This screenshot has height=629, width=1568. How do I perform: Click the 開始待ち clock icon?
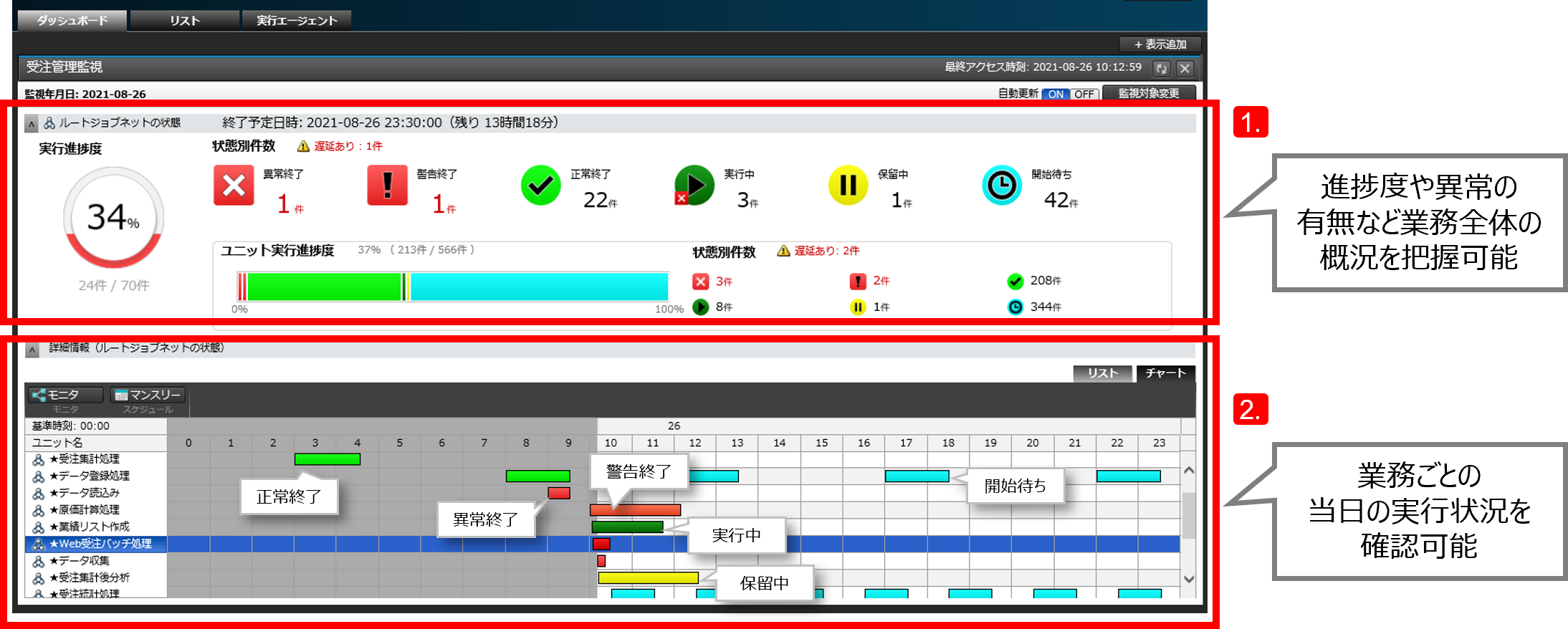[1001, 186]
